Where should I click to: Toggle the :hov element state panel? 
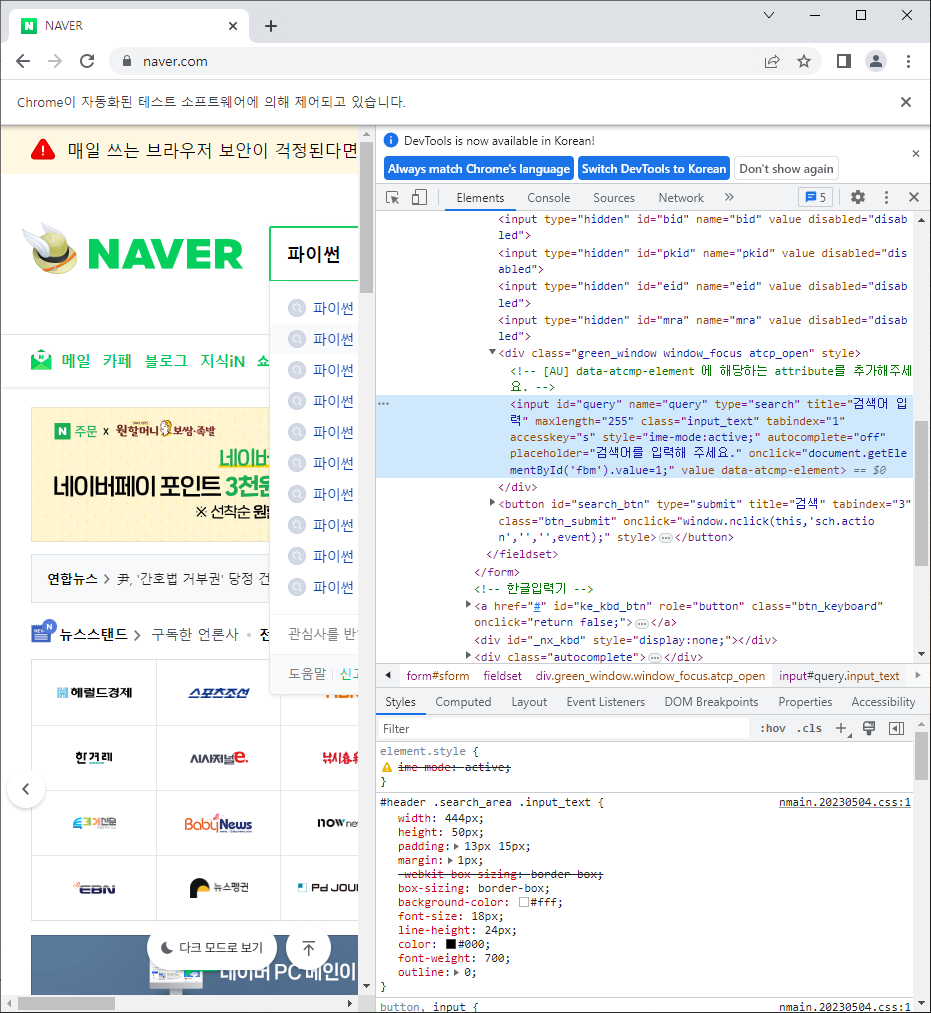tap(773, 729)
